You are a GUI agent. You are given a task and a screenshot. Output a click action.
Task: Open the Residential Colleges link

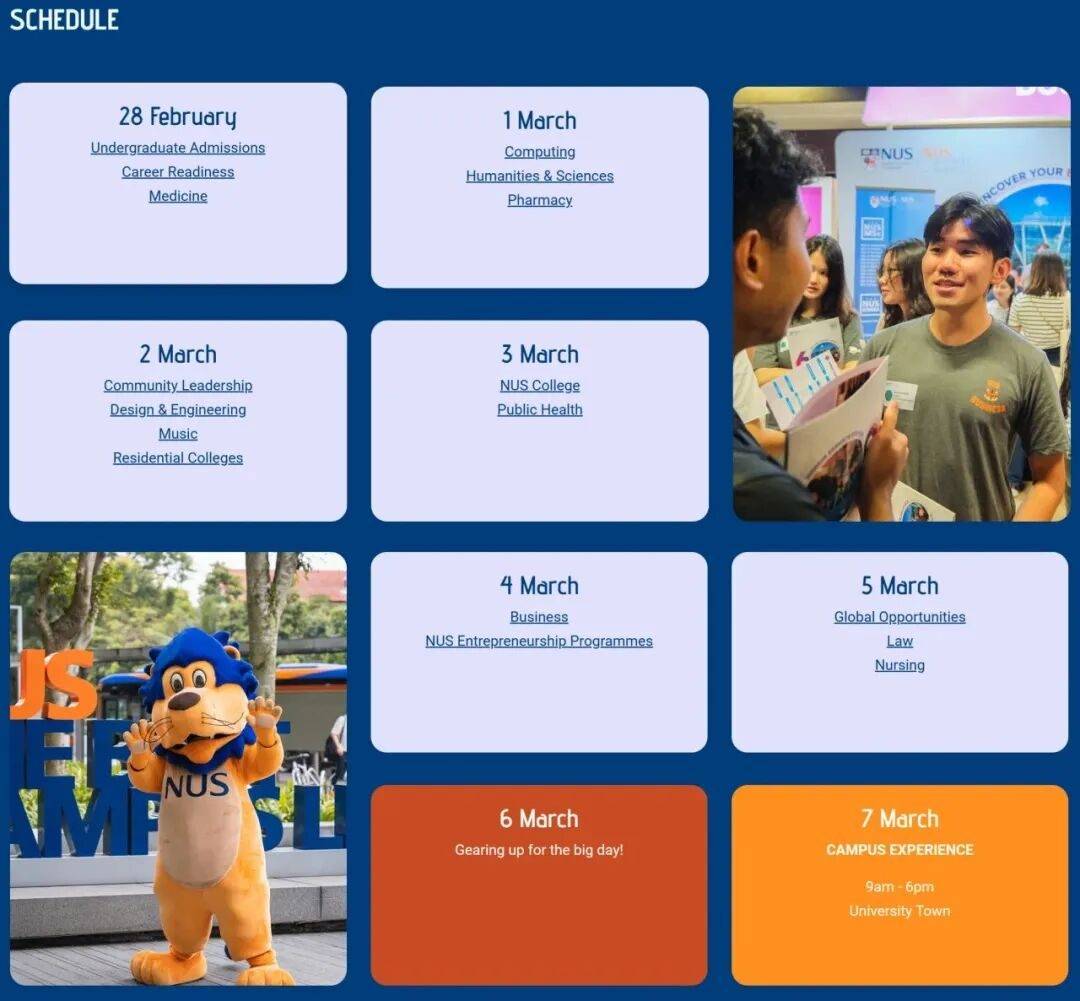[x=178, y=458]
